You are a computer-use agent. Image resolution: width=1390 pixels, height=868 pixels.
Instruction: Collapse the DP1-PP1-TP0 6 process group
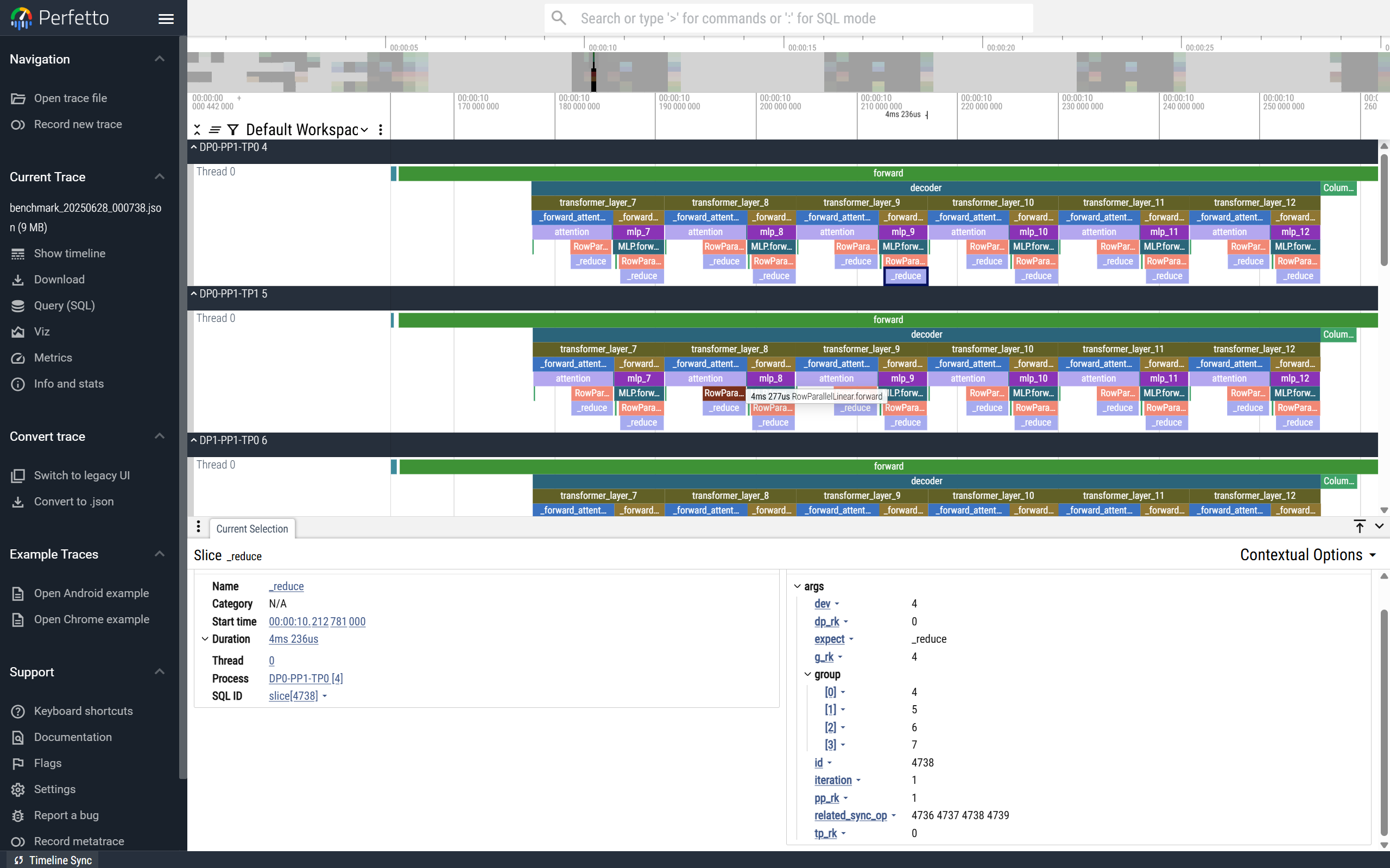(x=193, y=440)
